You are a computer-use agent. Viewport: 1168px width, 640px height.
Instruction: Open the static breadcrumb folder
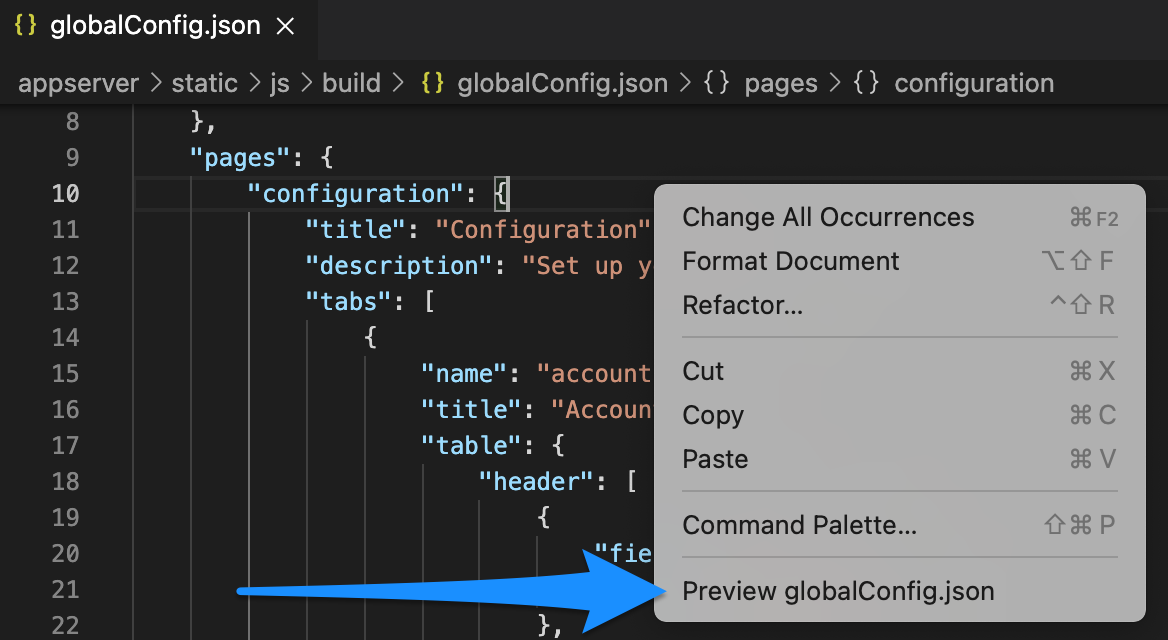(204, 83)
